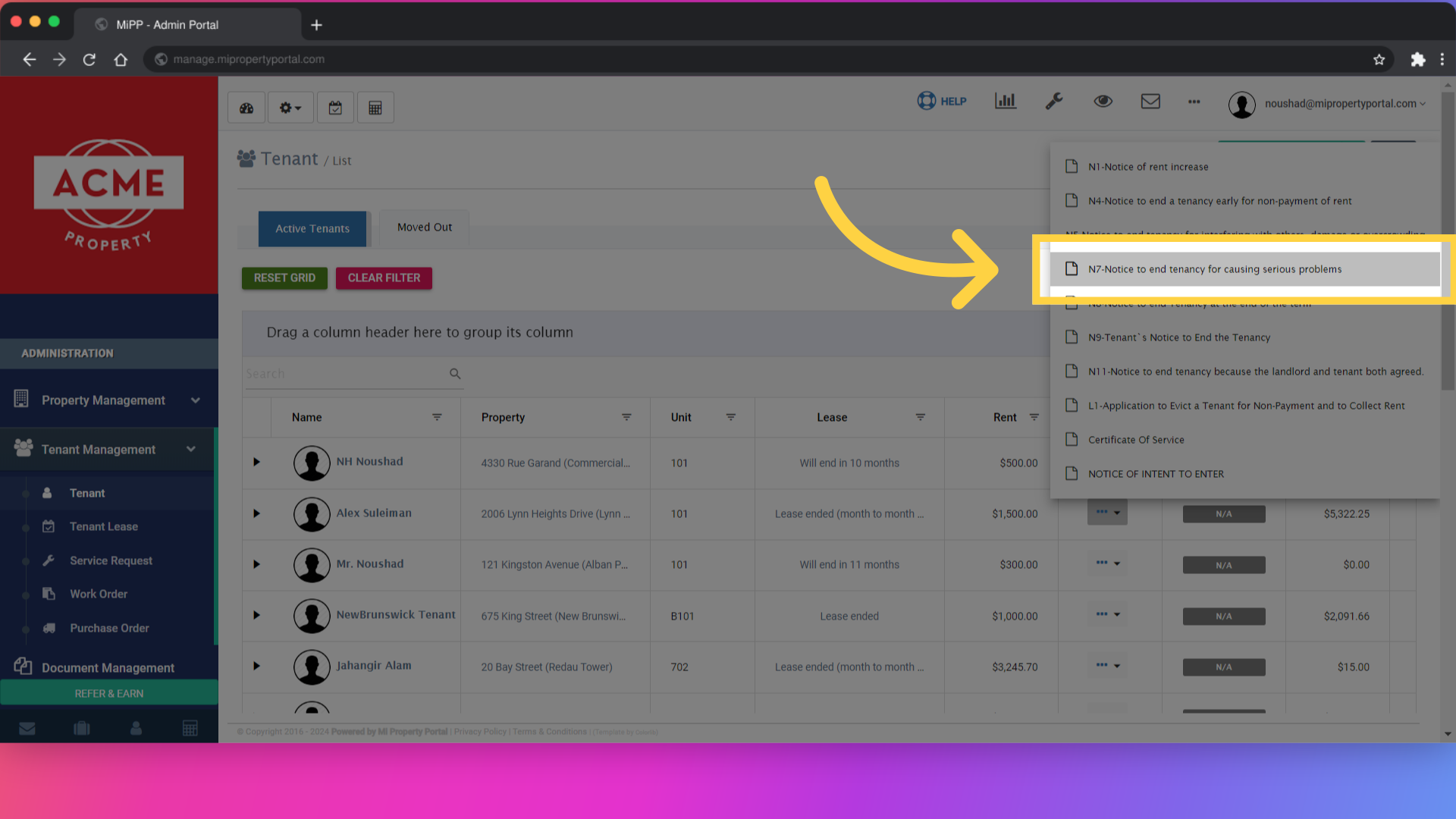Image resolution: width=1456 pixels, height=819 pixels.
Task: Switch to the Moved Out tab
Action: [424, 227]
